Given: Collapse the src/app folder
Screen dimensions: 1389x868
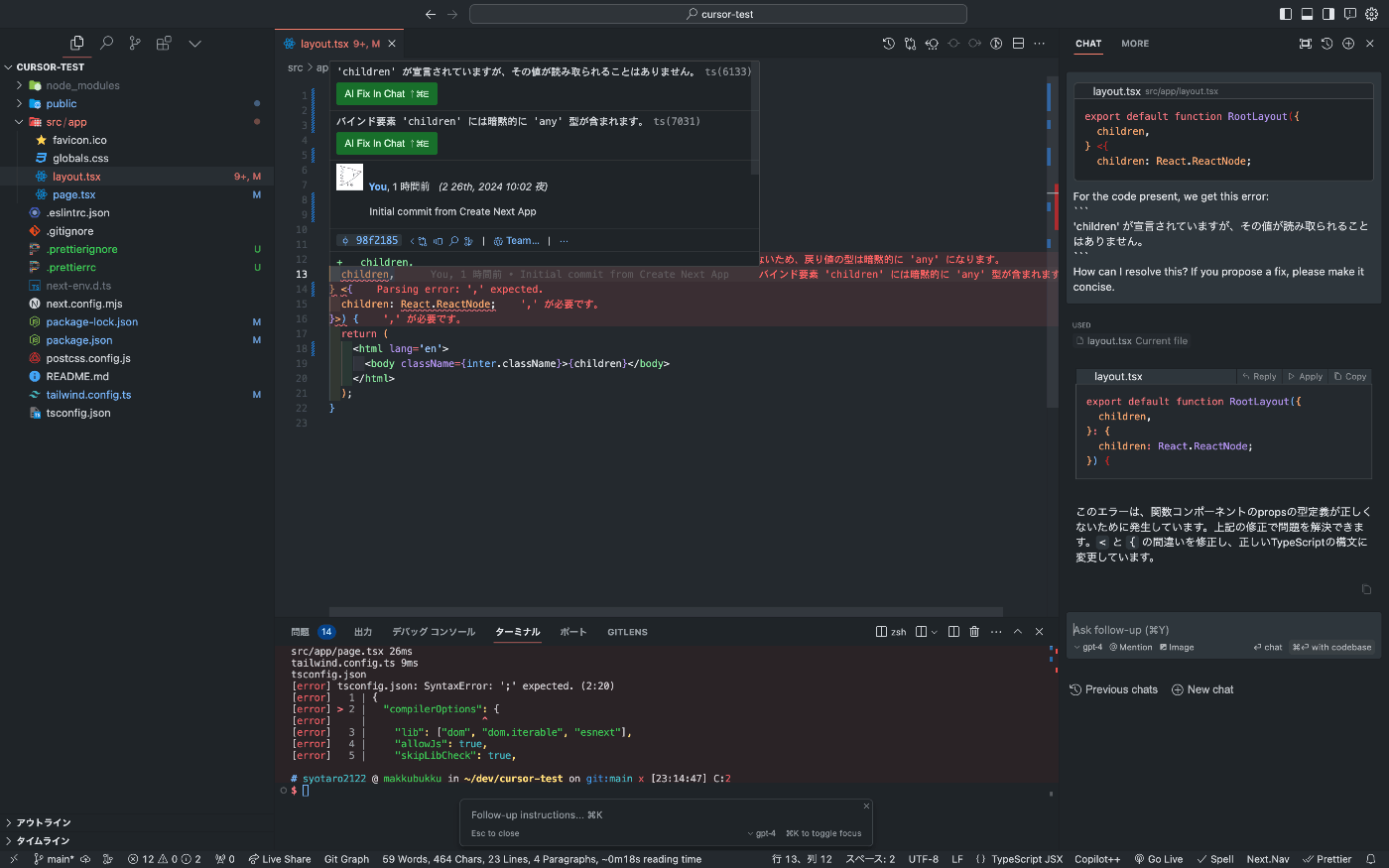Looking at the screenshot, I should [19, 122].
